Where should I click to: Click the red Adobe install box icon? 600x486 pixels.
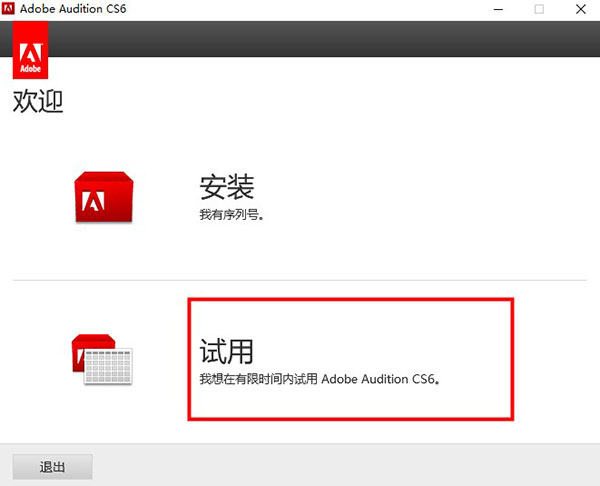point(104,197)
